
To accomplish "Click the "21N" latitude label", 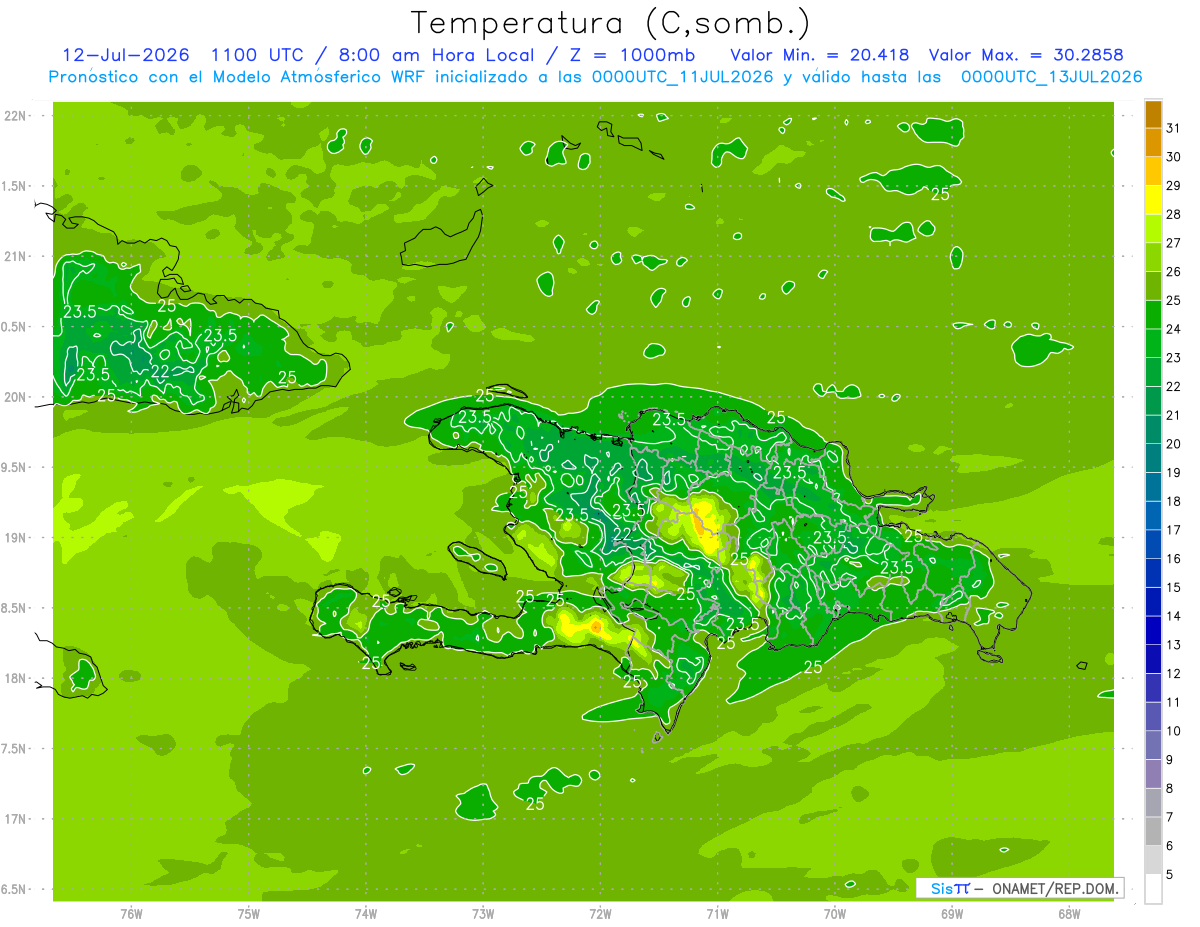I will pos(17,256).
